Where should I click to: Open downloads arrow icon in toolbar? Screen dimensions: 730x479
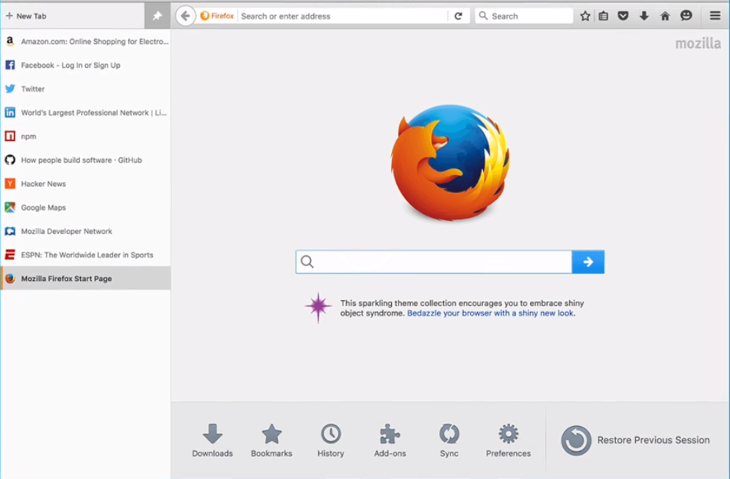tap(644, 16)
